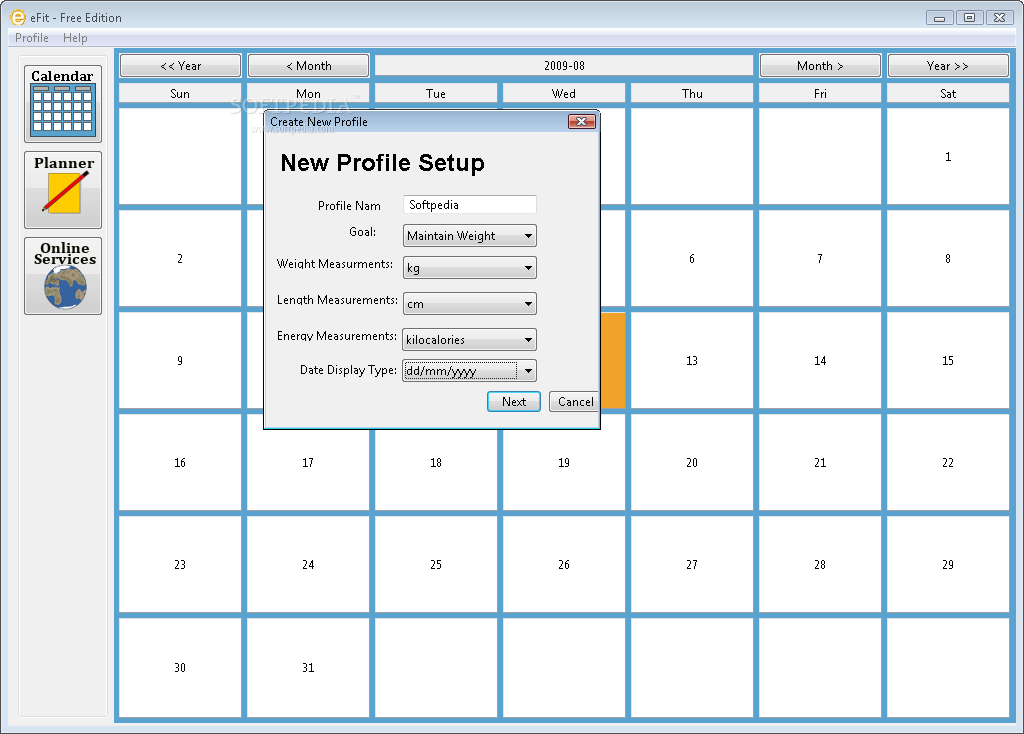Maximize the eFit window

pos(969,18)
